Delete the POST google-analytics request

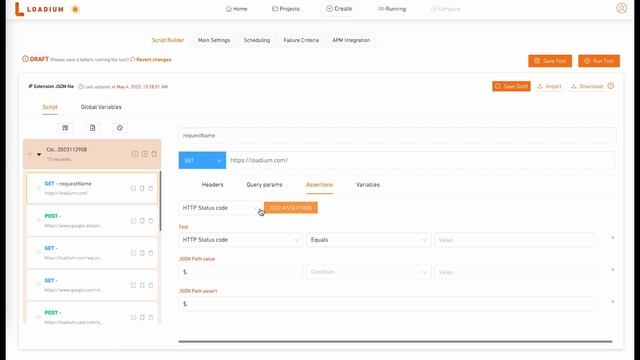pyautogui.click(x=151, y=221)
